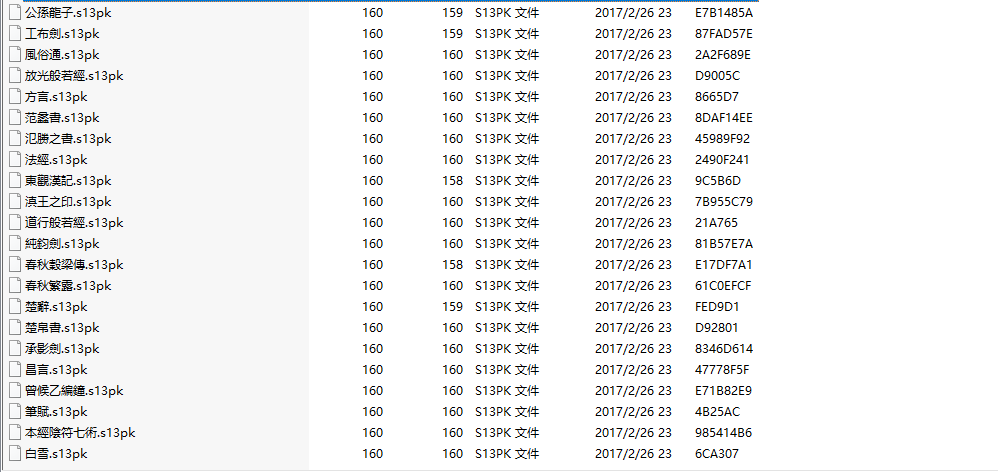Click the file icon next to 工布劍.s13pk

coord(14,34)
